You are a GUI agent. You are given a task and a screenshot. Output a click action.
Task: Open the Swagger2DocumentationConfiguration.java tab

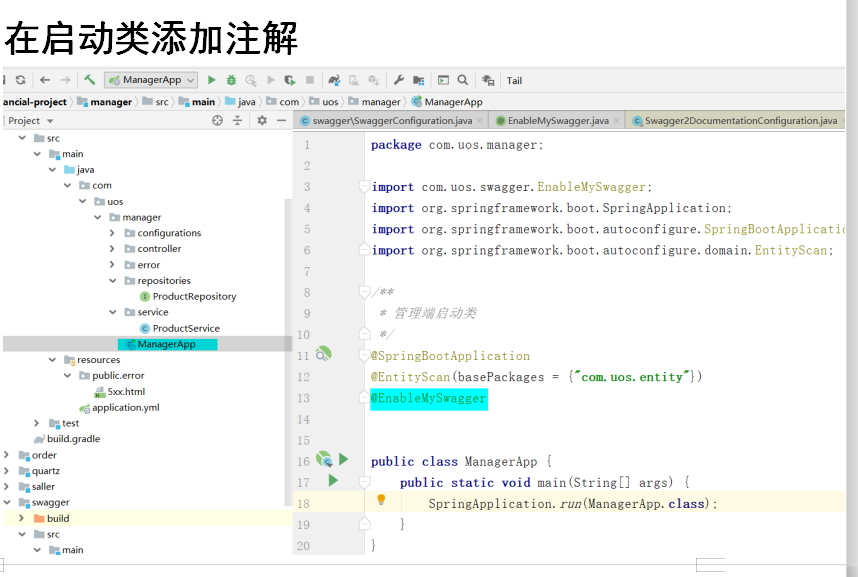pos(740,121)
